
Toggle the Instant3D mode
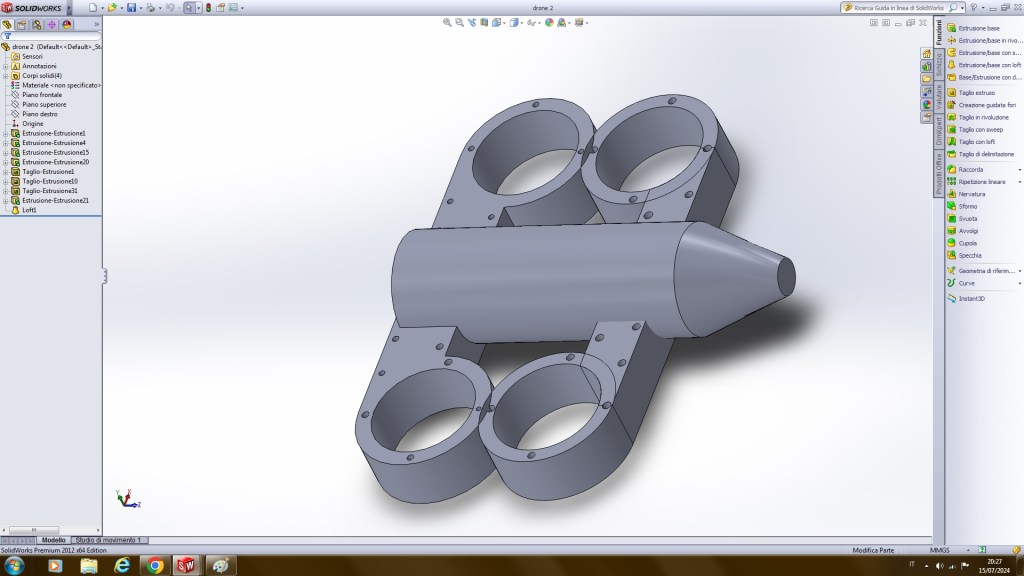(951, 298)
